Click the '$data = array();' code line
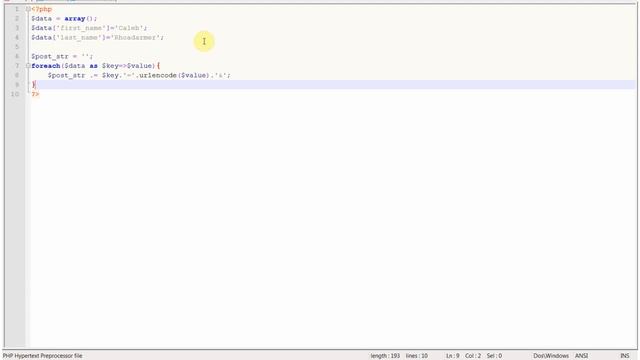 64,19
